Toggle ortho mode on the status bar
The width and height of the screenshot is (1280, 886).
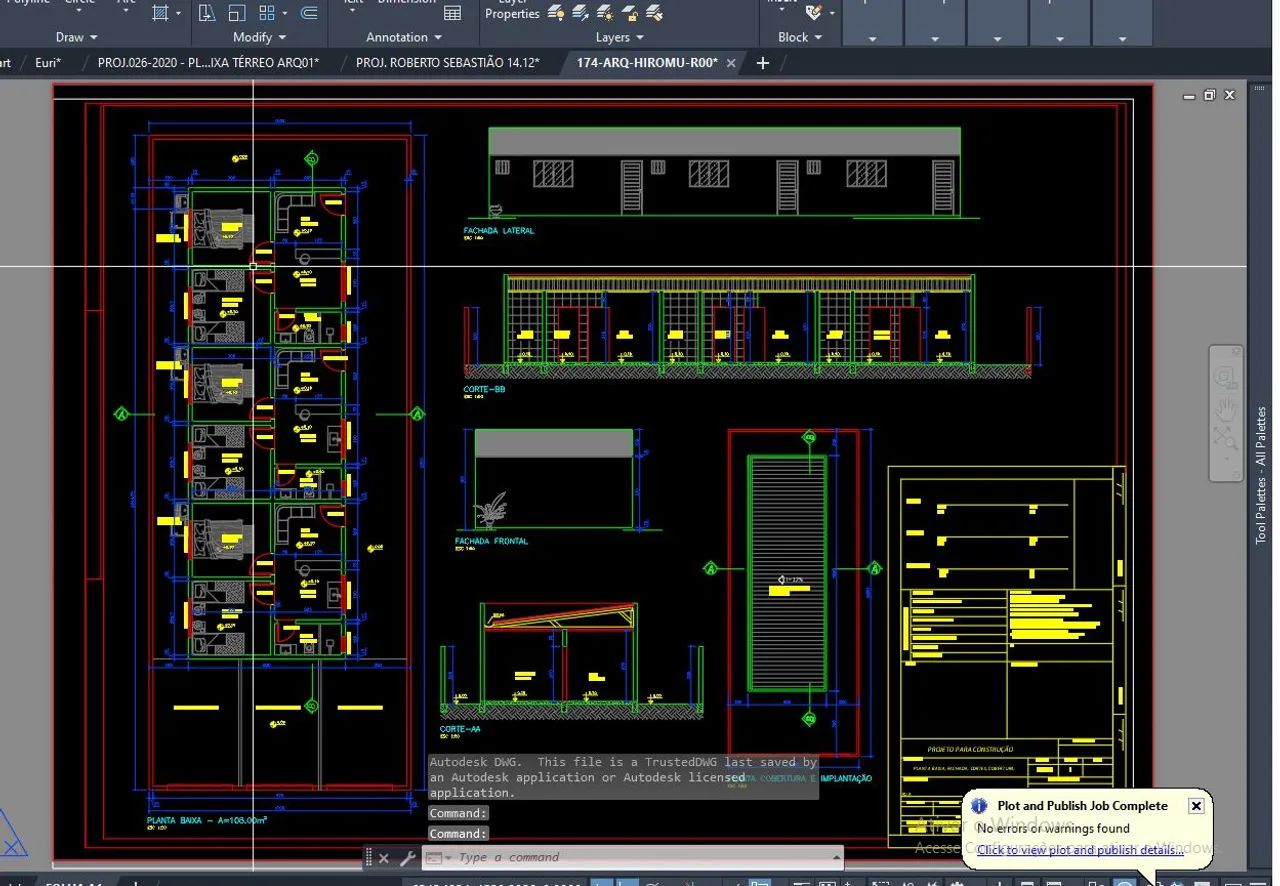[x=655, y=884]
